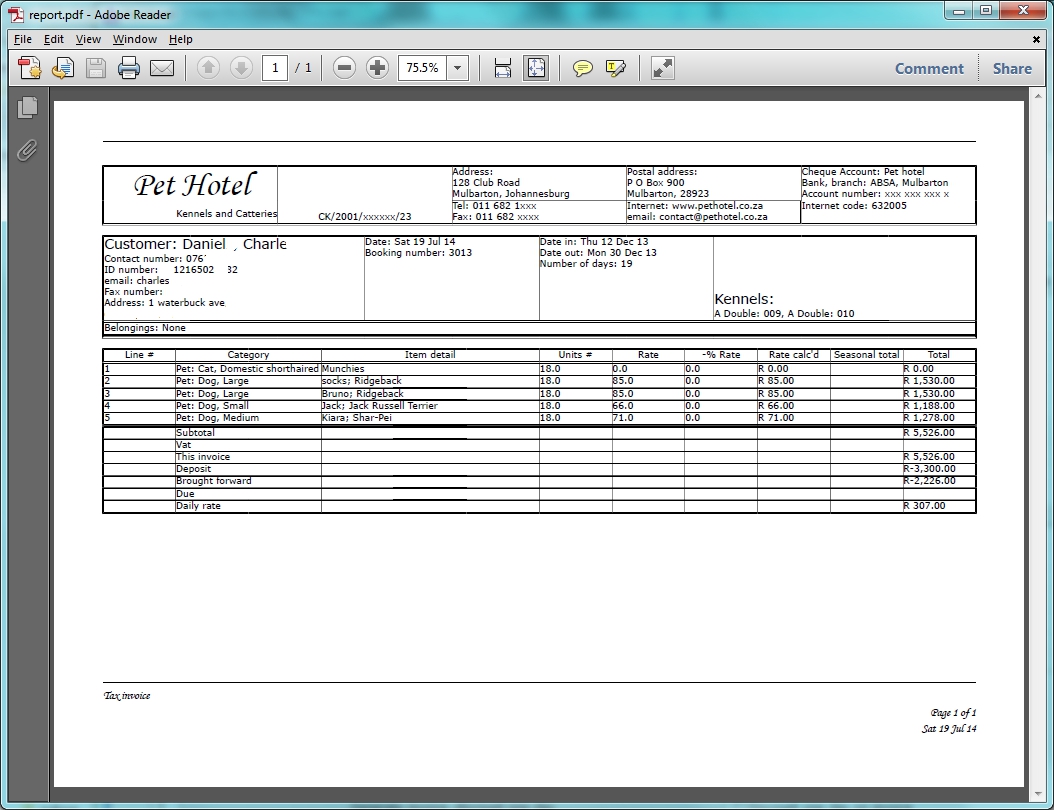Toggle fit to window width scrolling

[x=502, y=68]
